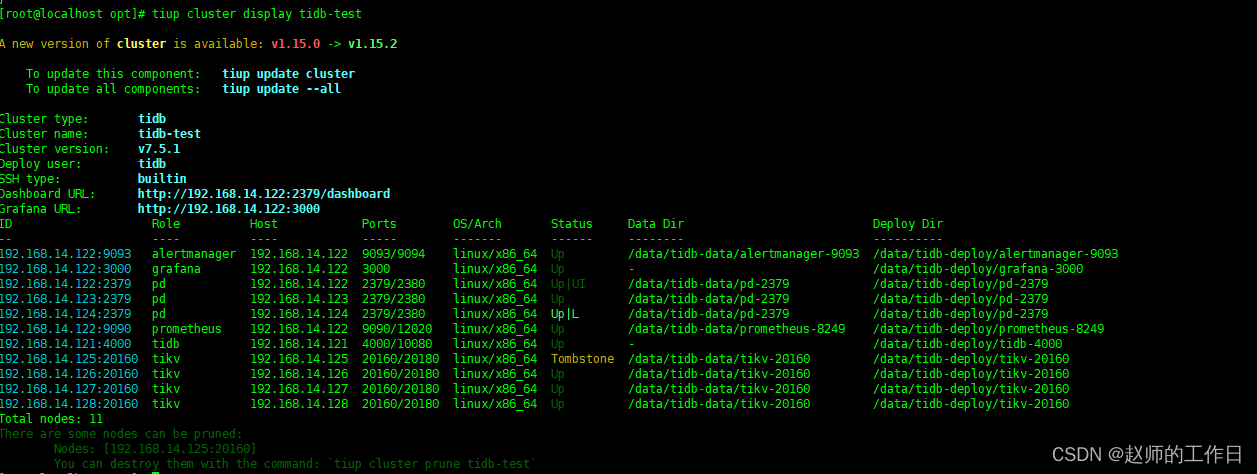
Task: Click the 'Deploy Dir' column header
Action: pyautogui.click(x=908, y=224)
